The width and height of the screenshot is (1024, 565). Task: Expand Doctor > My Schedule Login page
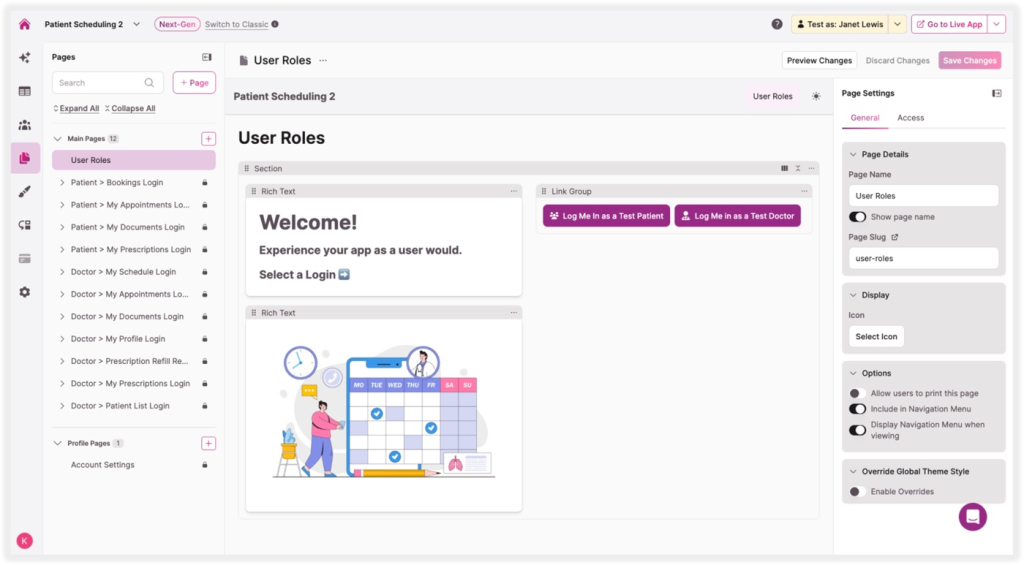(62, 272)
